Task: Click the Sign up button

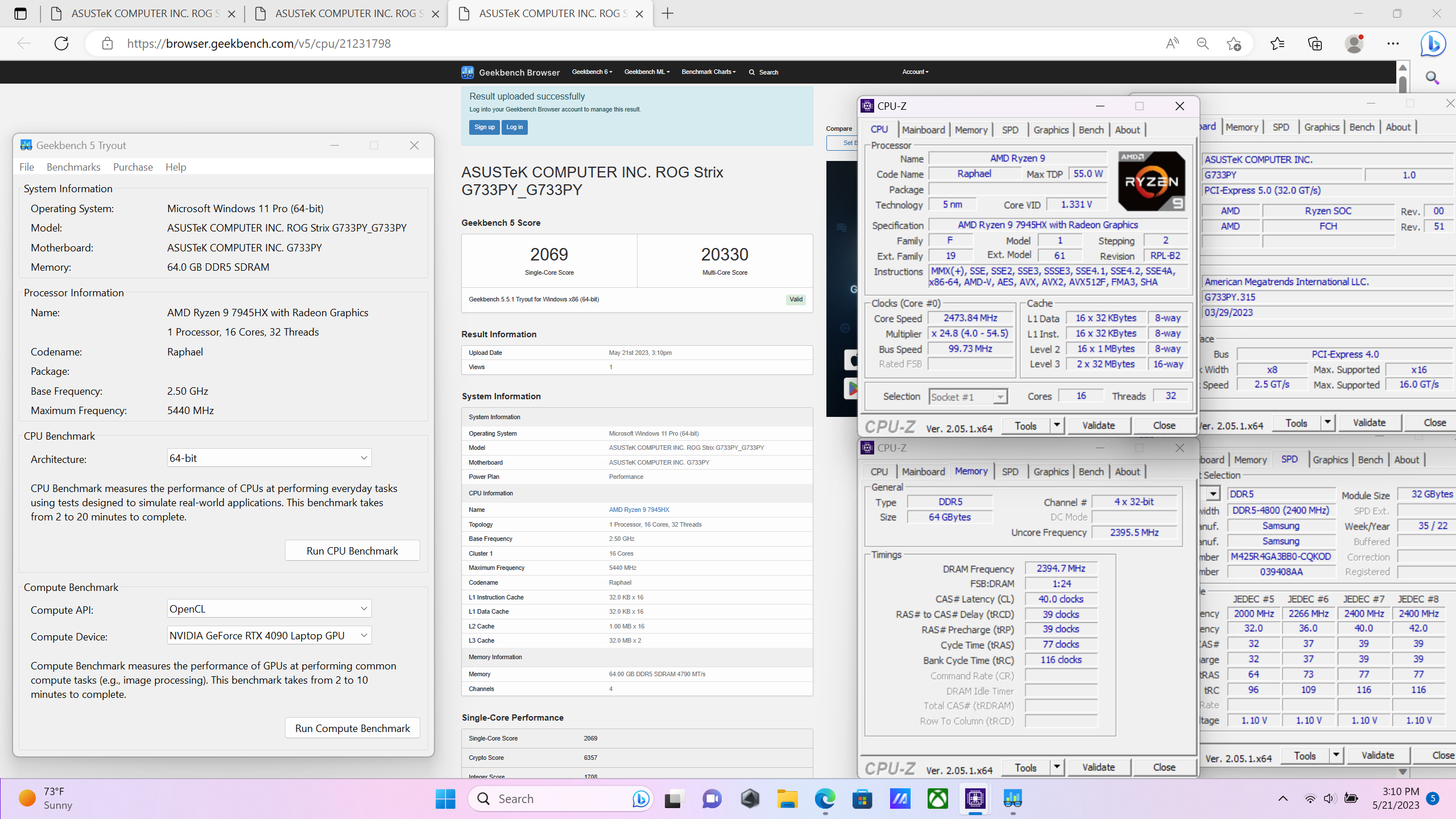Action: click(485, 127)
